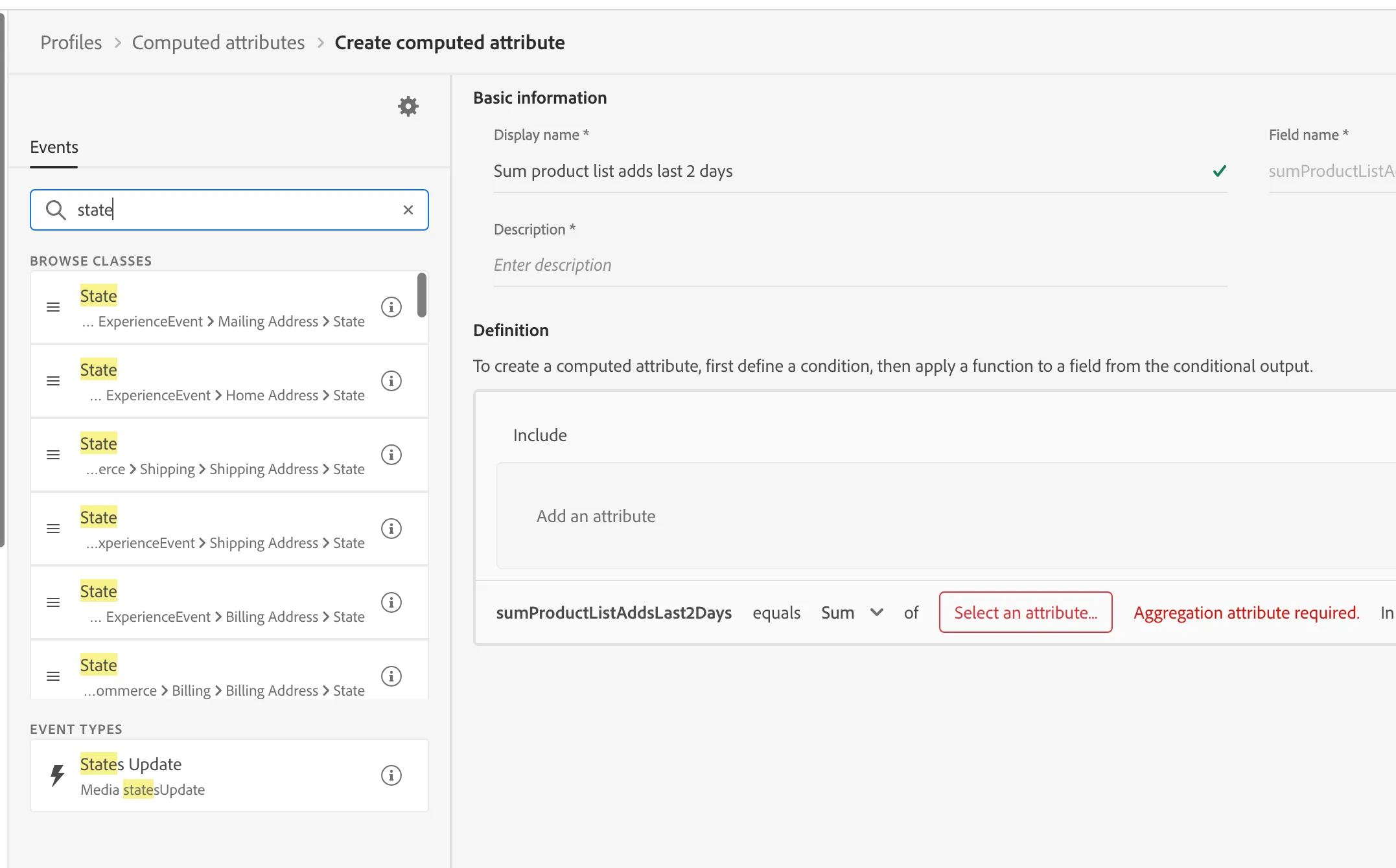The image size is (1396, 868).
Task: Click the 'equals' text in definition
Action: [x=776, y=613]
